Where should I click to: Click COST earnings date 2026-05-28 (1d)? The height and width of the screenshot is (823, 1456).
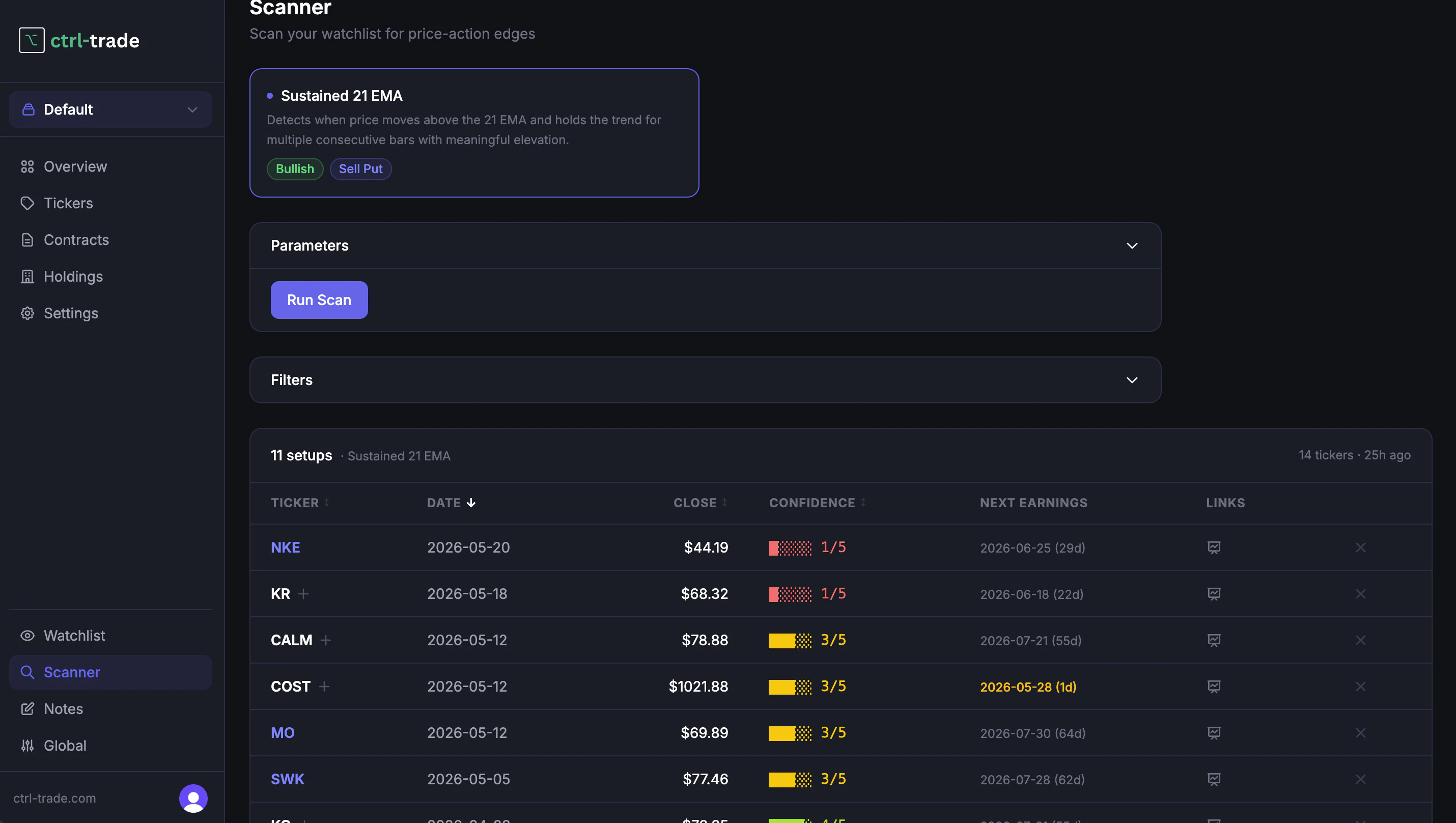1028,688
